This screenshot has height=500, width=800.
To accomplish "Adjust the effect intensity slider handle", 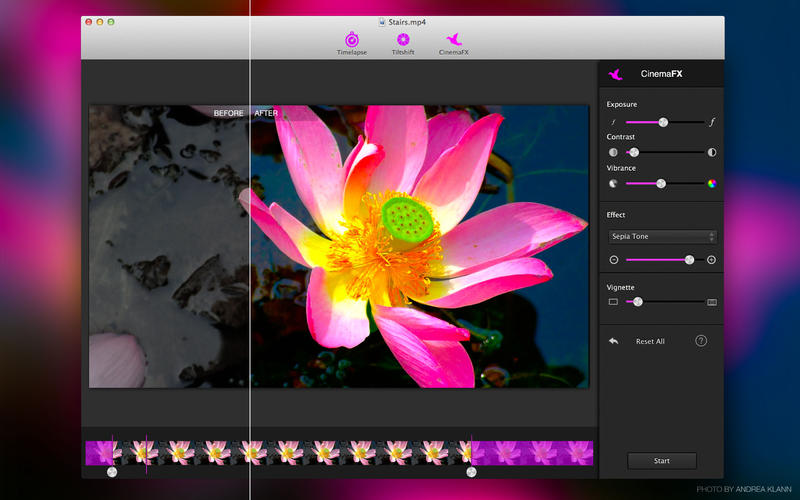I will pyautogui.click(x=689, y=260).
